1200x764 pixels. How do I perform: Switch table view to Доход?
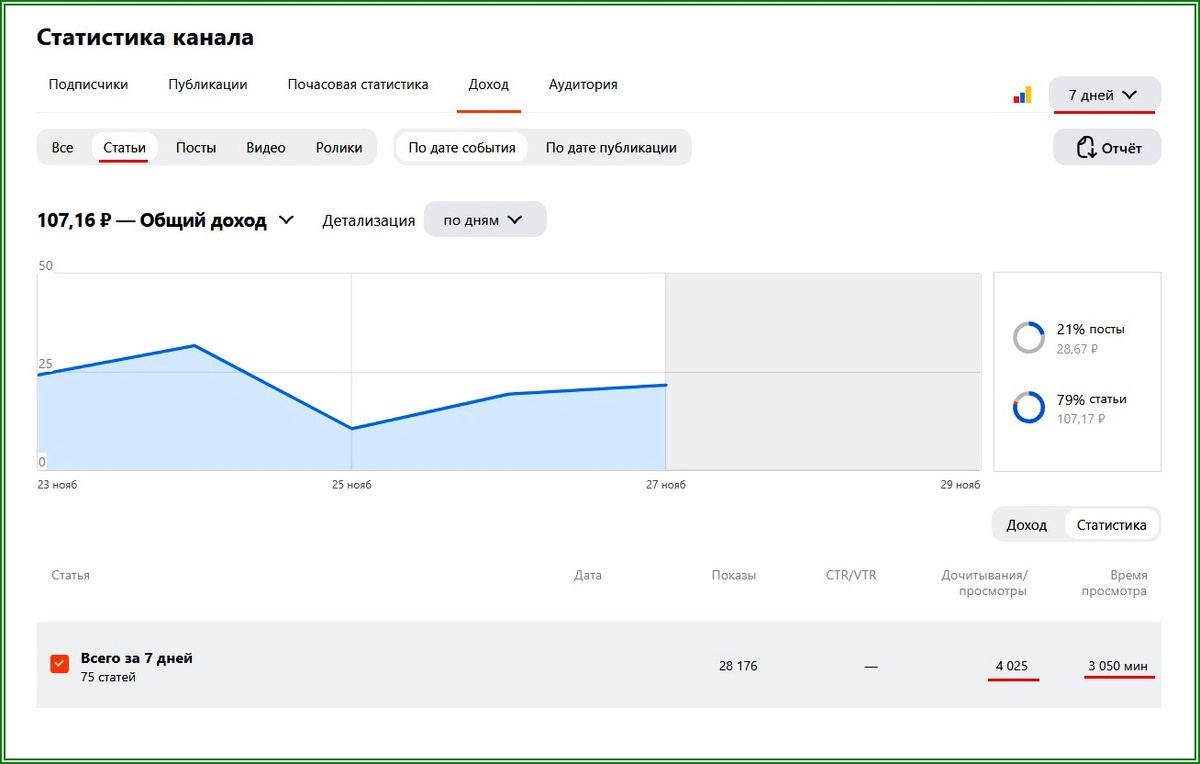(x=1027, y=525)
